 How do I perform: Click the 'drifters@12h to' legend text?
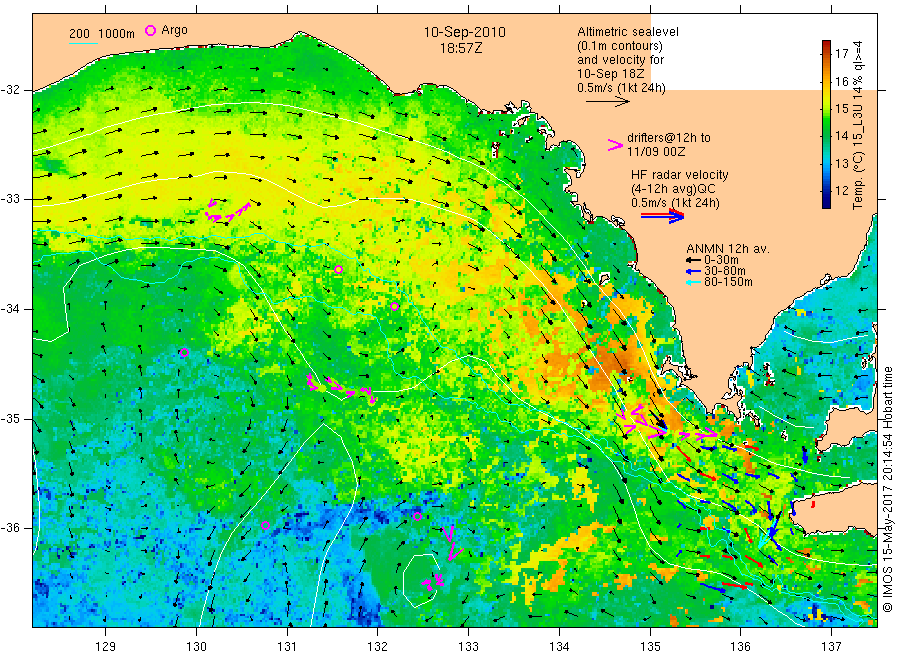pos(668,138)
